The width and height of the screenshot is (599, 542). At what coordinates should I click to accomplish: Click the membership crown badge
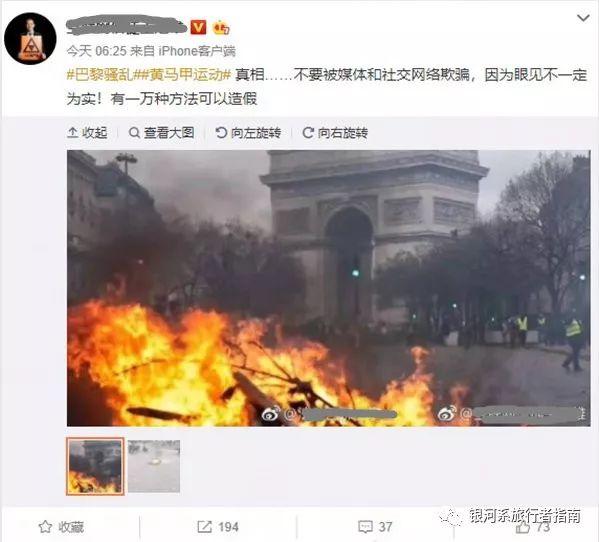tap(222, 28)
